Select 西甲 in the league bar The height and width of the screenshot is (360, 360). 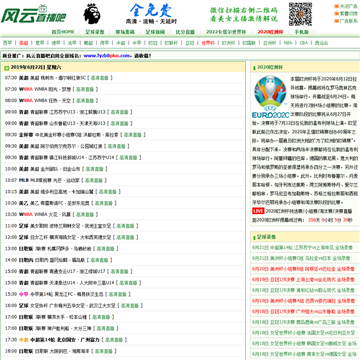(7, 43)
